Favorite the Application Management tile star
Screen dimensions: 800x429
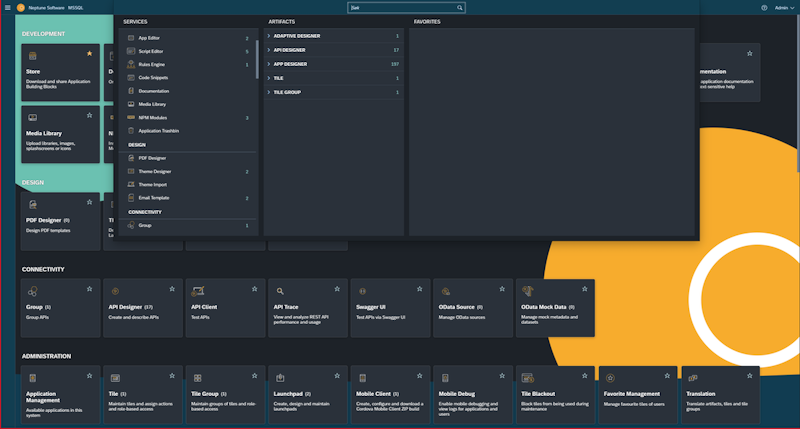[89, 375]
